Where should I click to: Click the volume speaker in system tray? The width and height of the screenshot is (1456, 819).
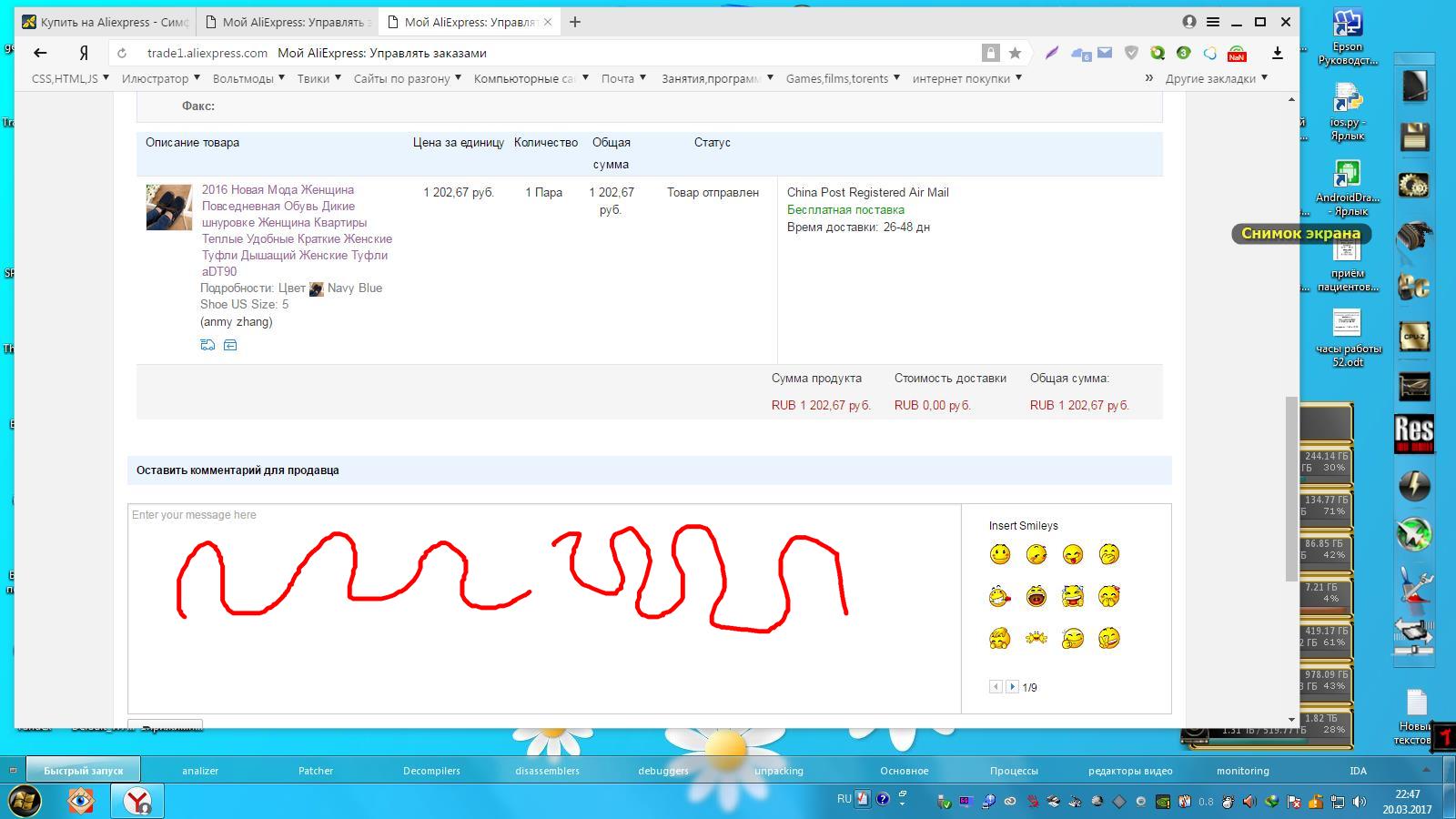tap(1359, 802)
